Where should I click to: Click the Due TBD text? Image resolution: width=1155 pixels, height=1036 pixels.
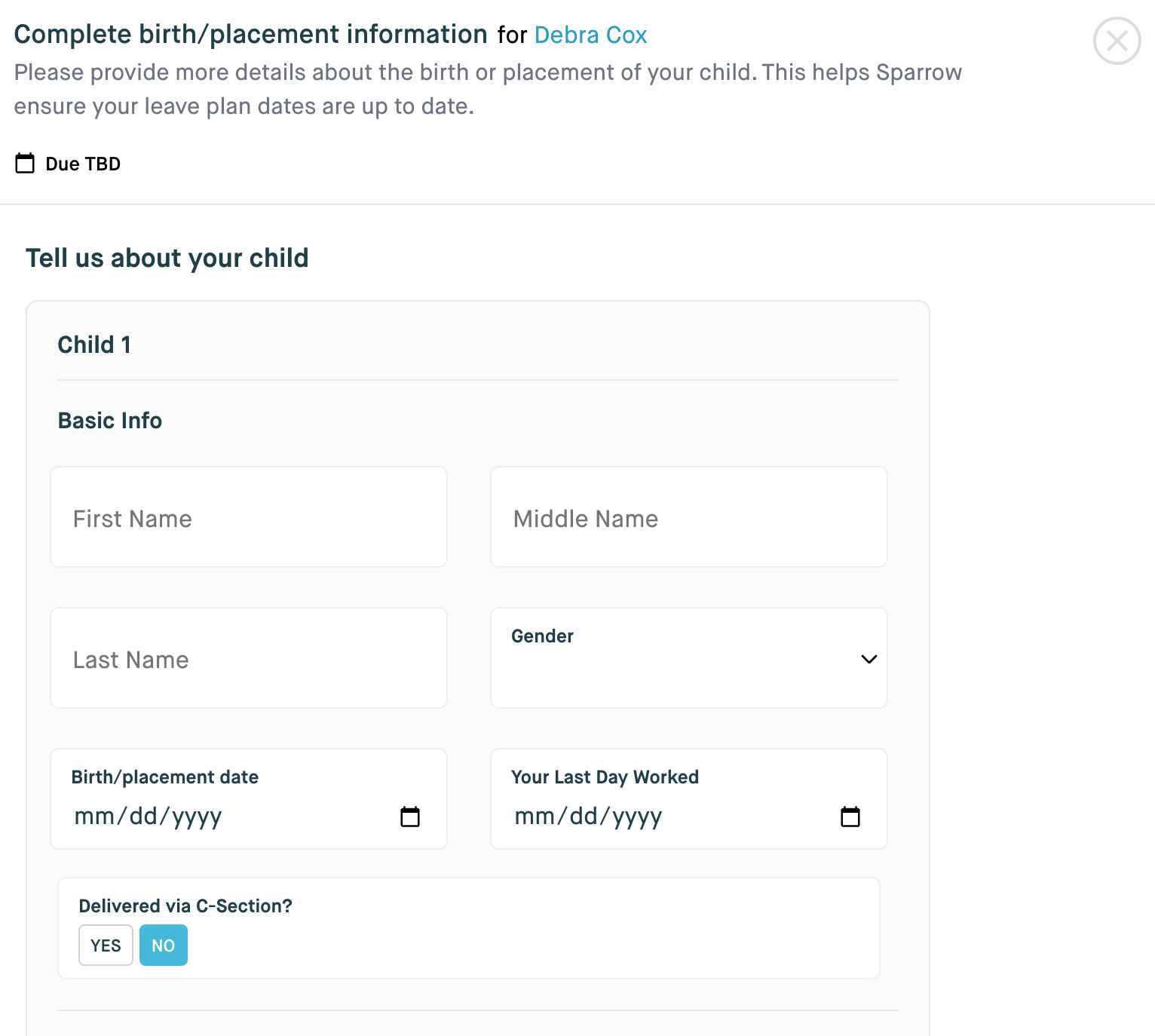[x=83, y=164]
